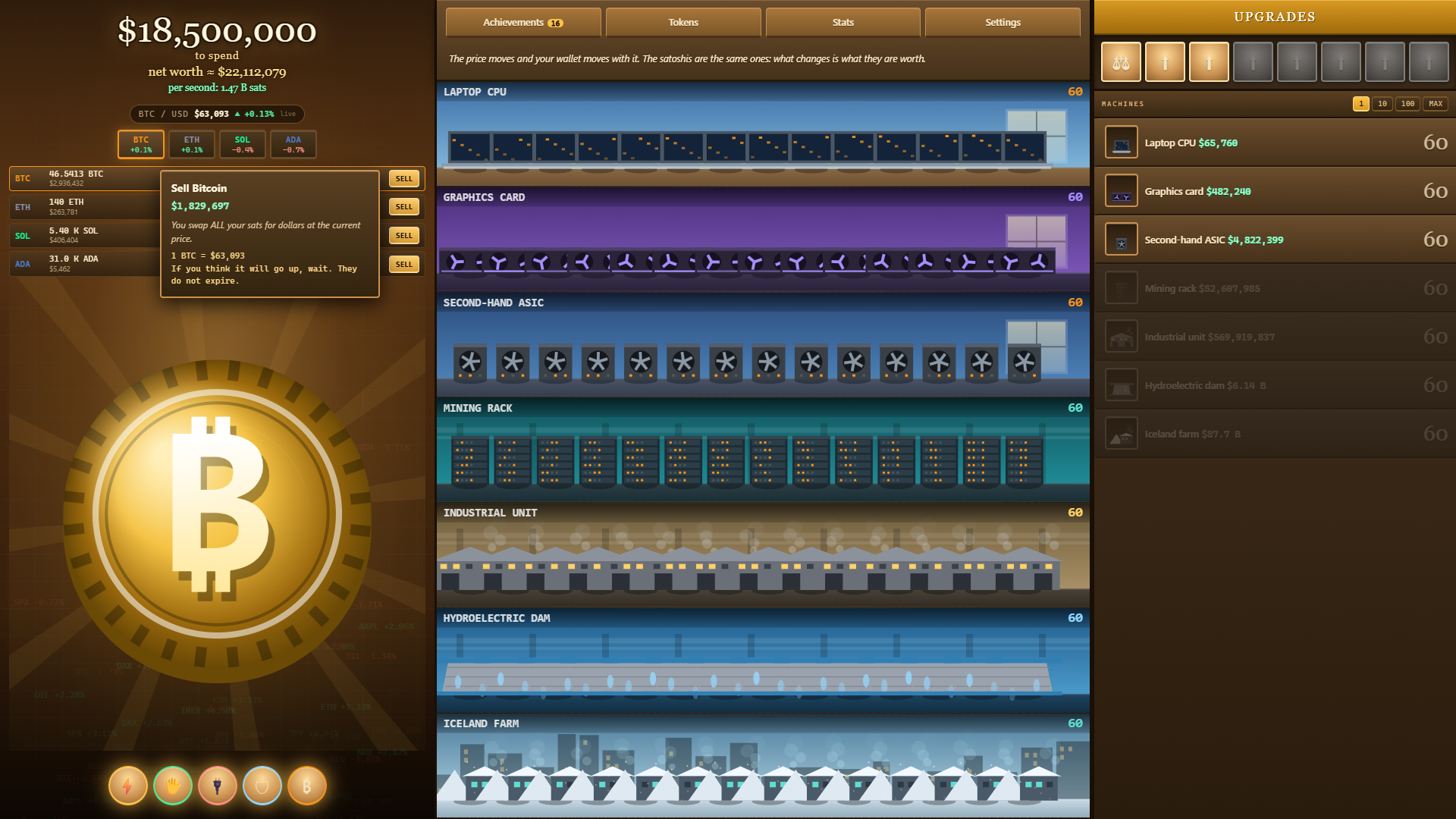Sell all Bitcoin with the BTC Sell button
Image resolution: width=1456 pixels, height=819 pixels.
404,179
